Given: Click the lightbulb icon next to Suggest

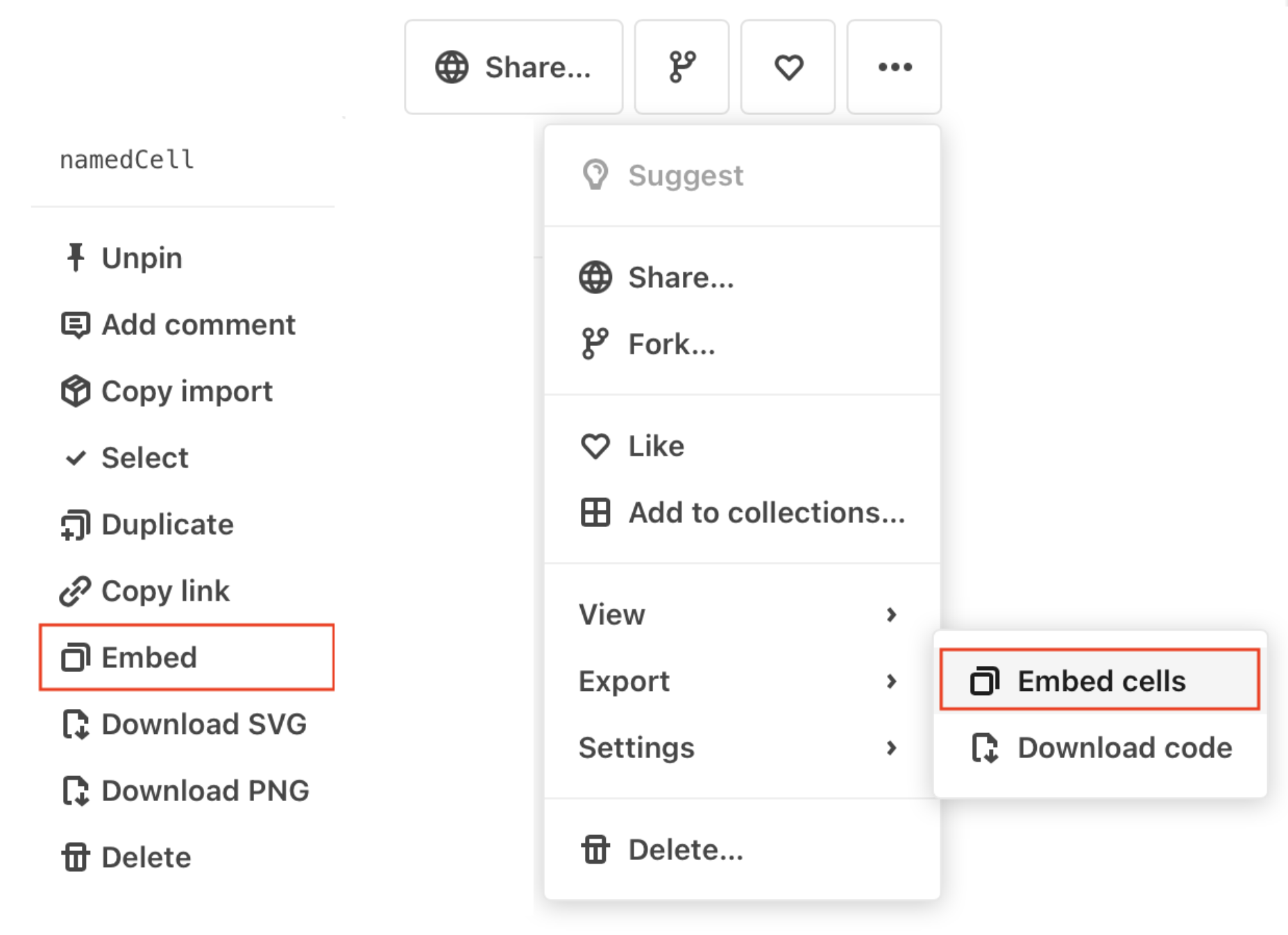Looking at the screenshot, I should [595, 174].
